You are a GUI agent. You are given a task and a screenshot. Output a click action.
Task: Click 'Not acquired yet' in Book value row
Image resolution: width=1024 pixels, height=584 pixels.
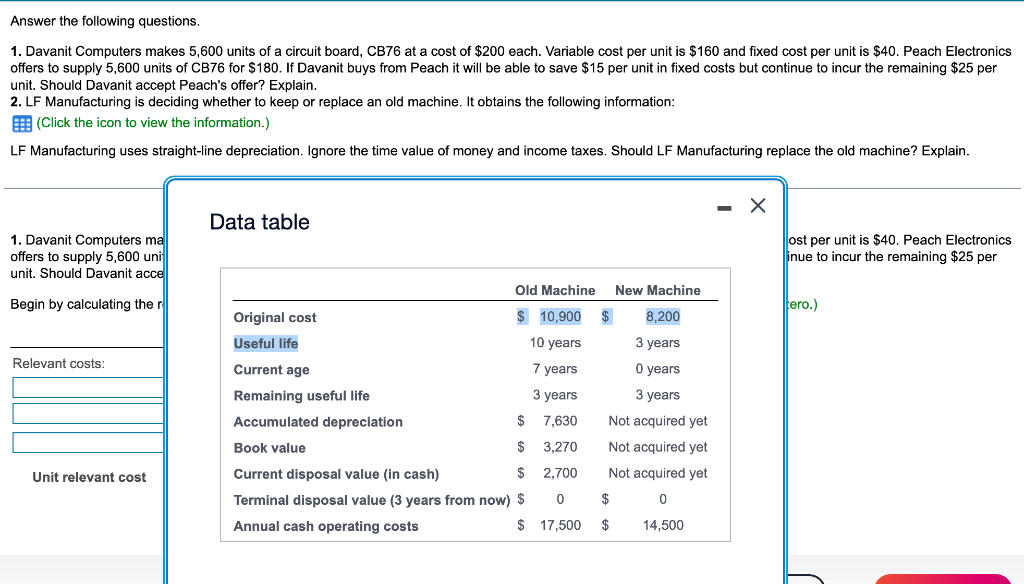click(x=658, y=447)
